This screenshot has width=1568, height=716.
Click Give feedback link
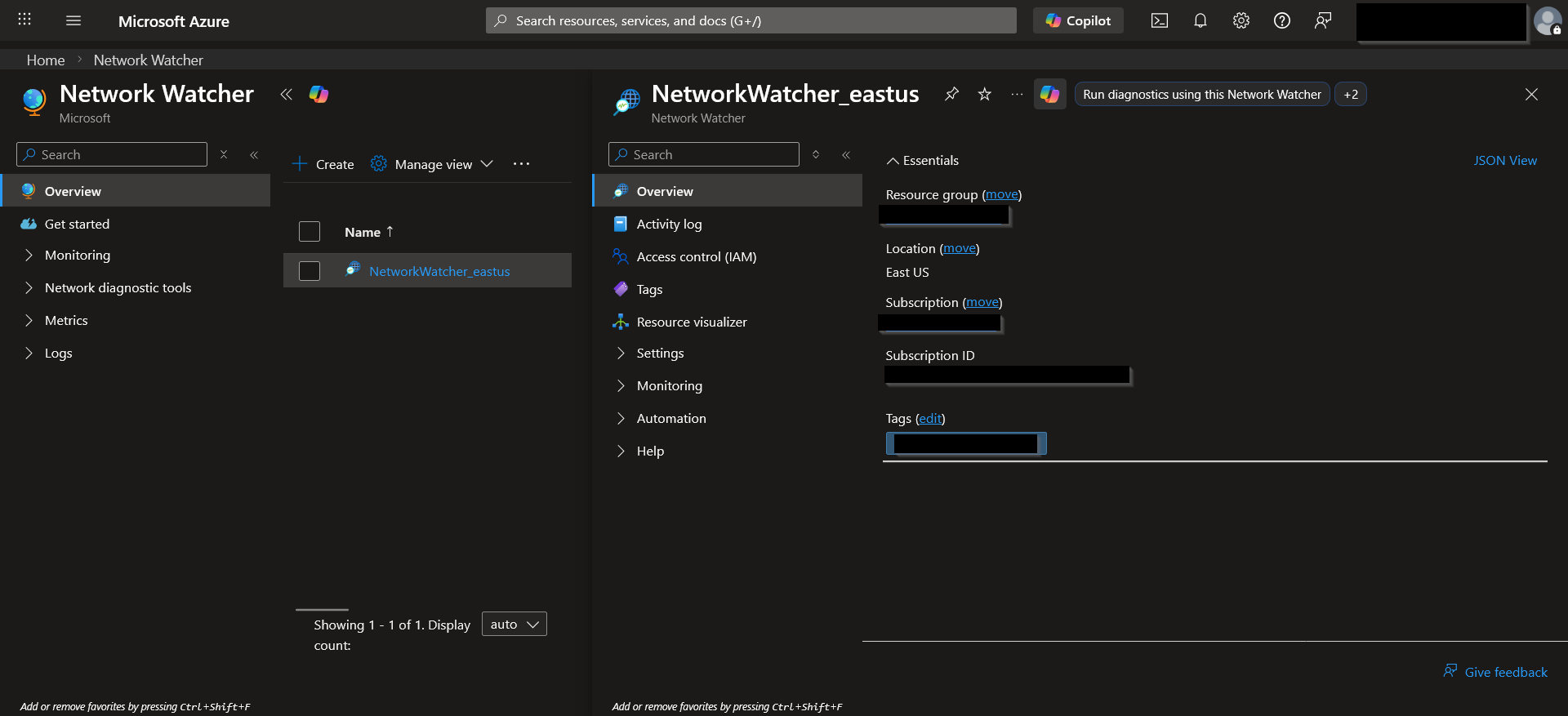point(1495,672)
